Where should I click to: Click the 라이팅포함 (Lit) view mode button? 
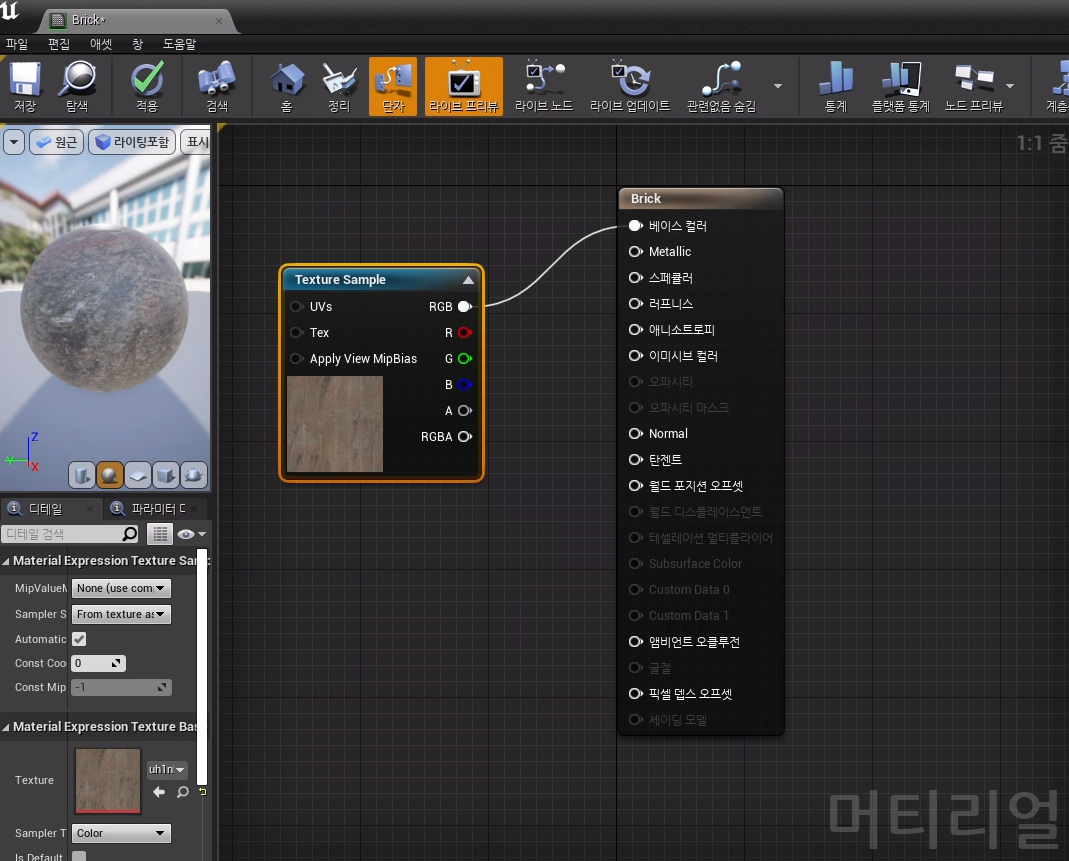132,142
